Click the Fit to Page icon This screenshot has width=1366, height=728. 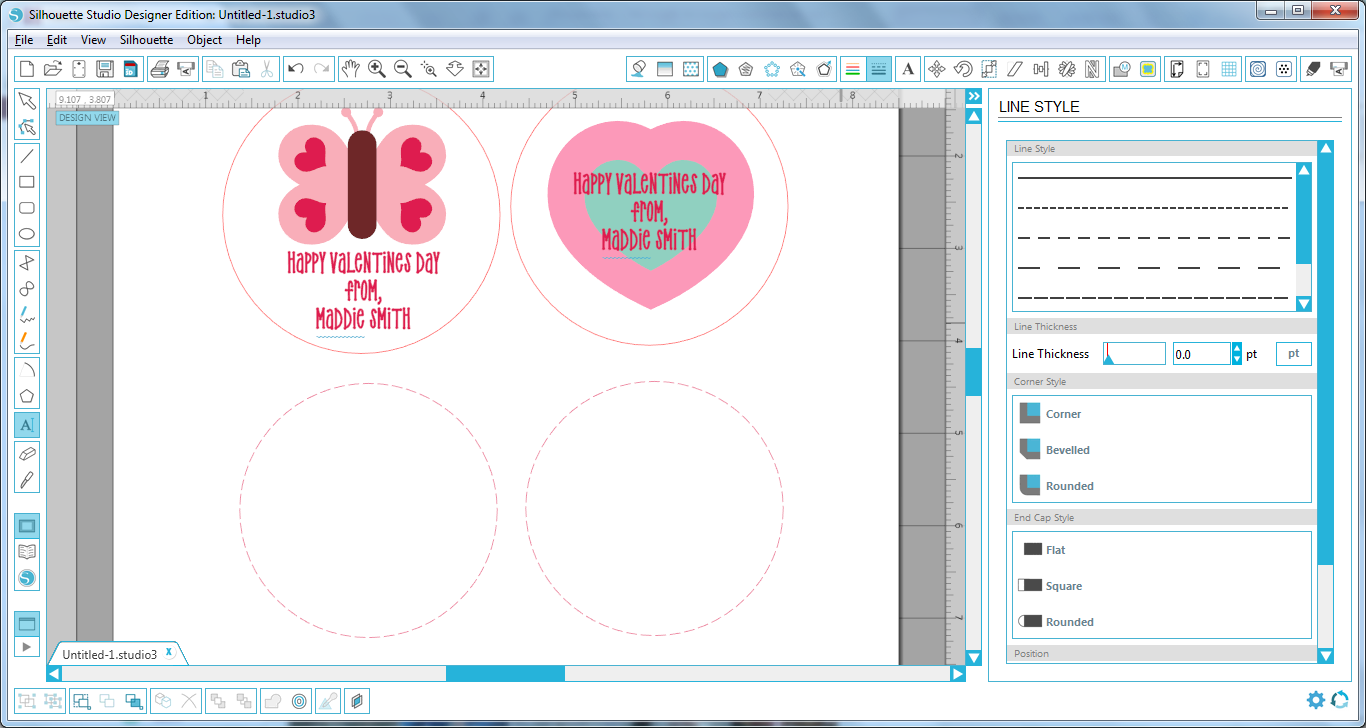click(x=481, y=69)
